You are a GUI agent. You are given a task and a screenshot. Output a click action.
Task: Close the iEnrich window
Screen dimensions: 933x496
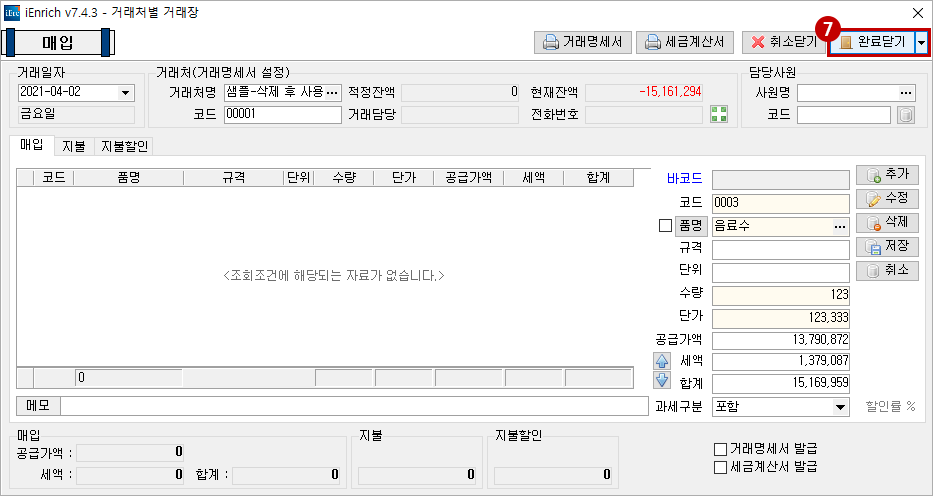tap(917, 12)
